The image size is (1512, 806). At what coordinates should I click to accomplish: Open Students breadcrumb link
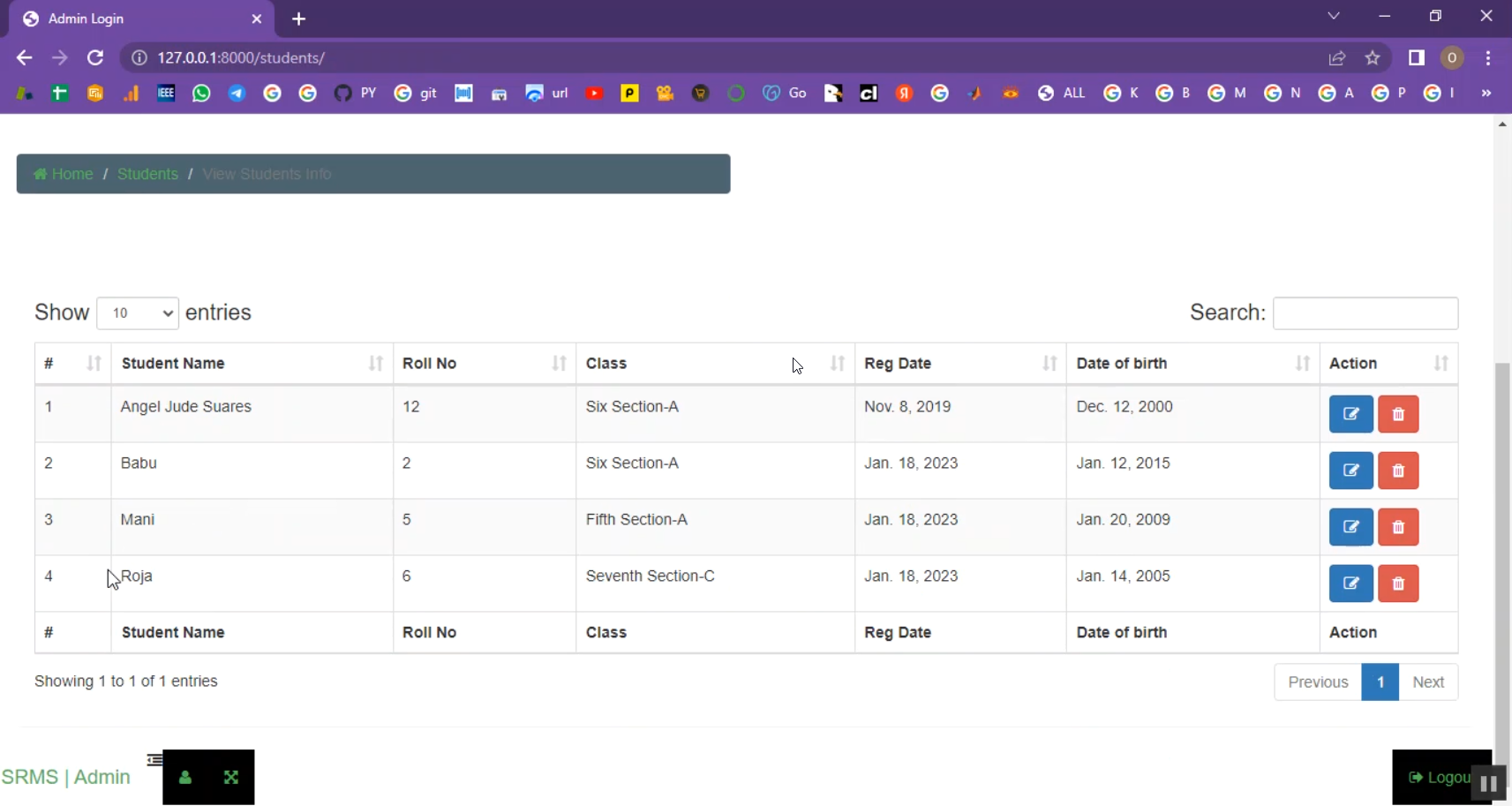[147, 174]
